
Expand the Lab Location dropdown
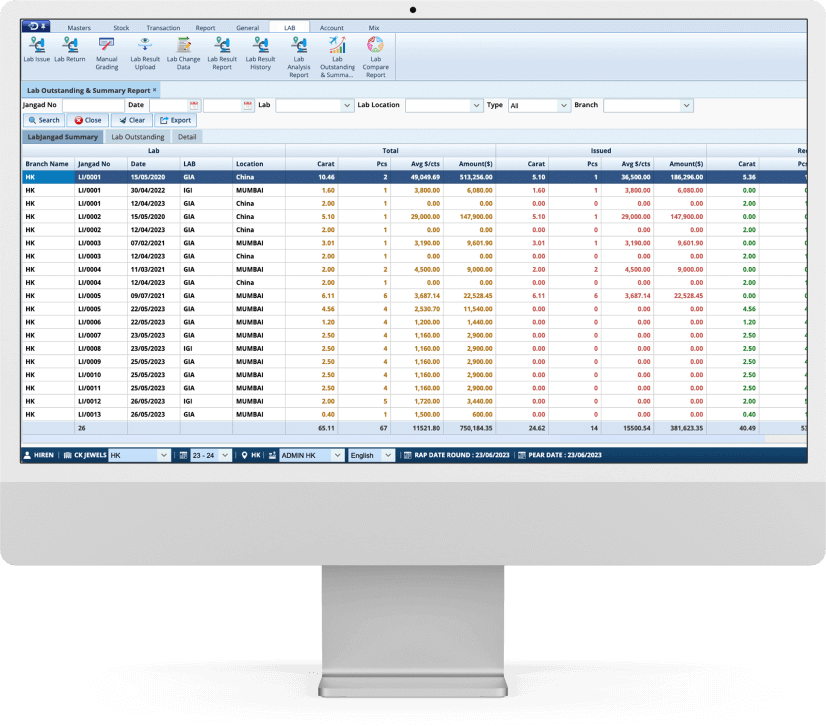click(476, 105)
